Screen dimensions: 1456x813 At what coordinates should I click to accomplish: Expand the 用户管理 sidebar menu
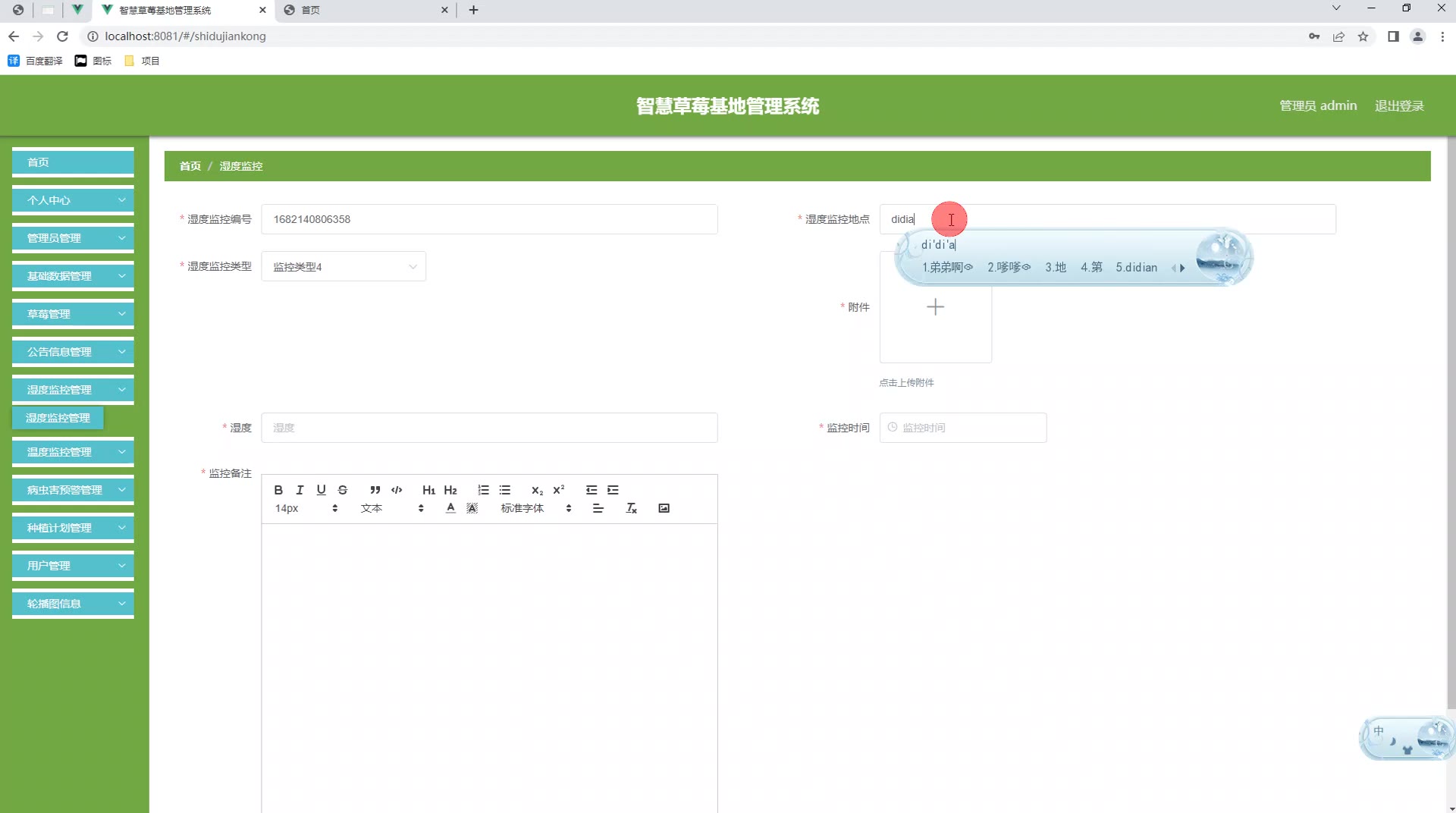73,566
